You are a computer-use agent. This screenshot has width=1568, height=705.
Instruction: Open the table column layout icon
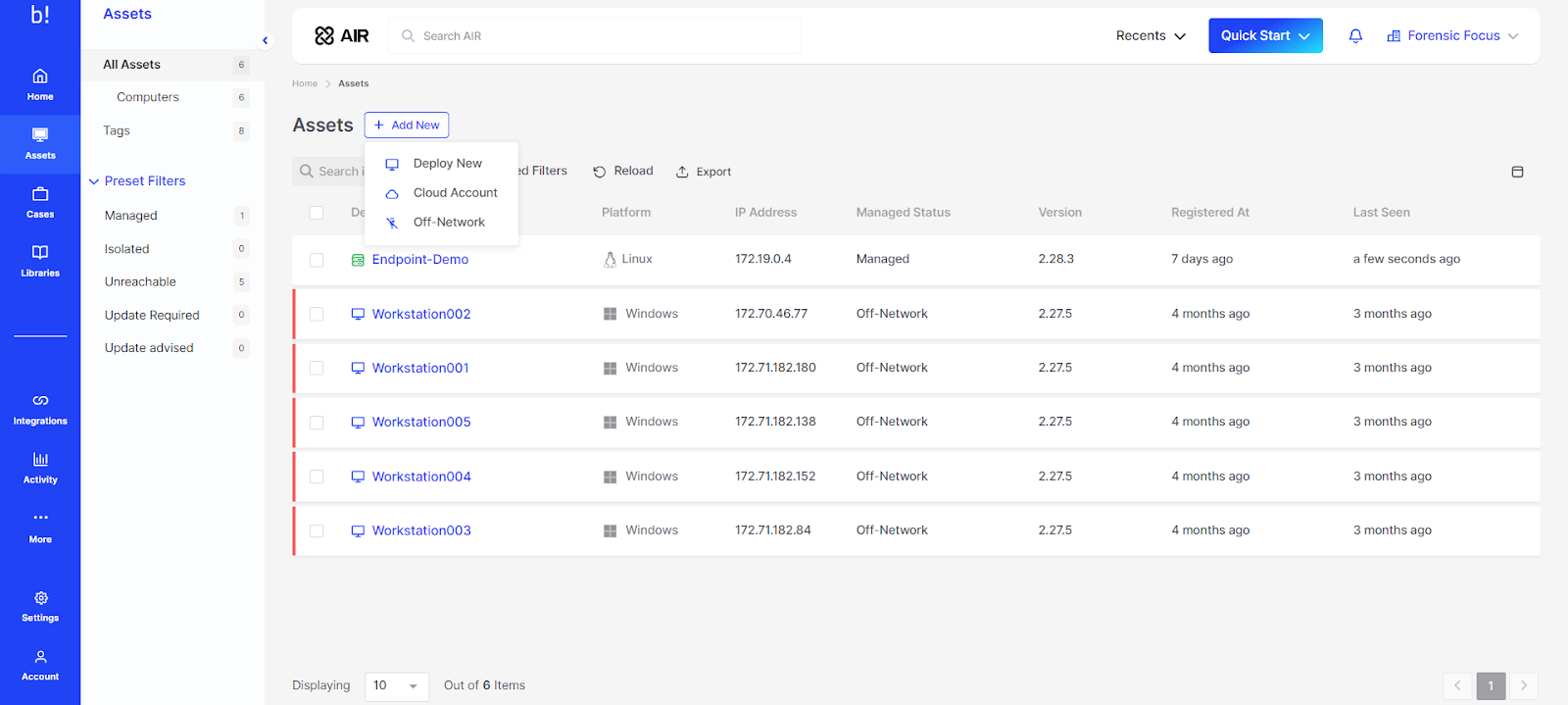(x=1517, y=172)
